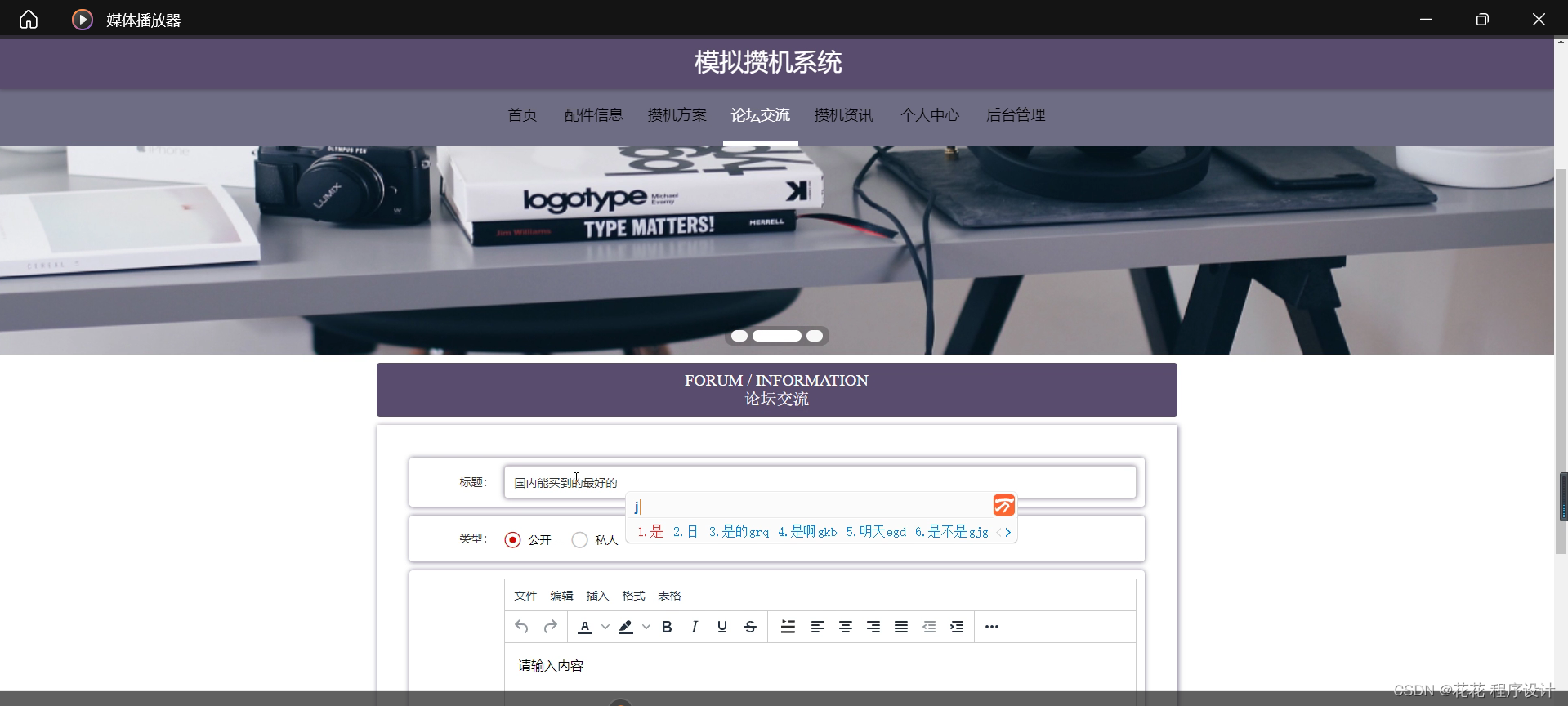Align text right
This screenshot has height=706, width=1568.
click(x=873, y=627)
